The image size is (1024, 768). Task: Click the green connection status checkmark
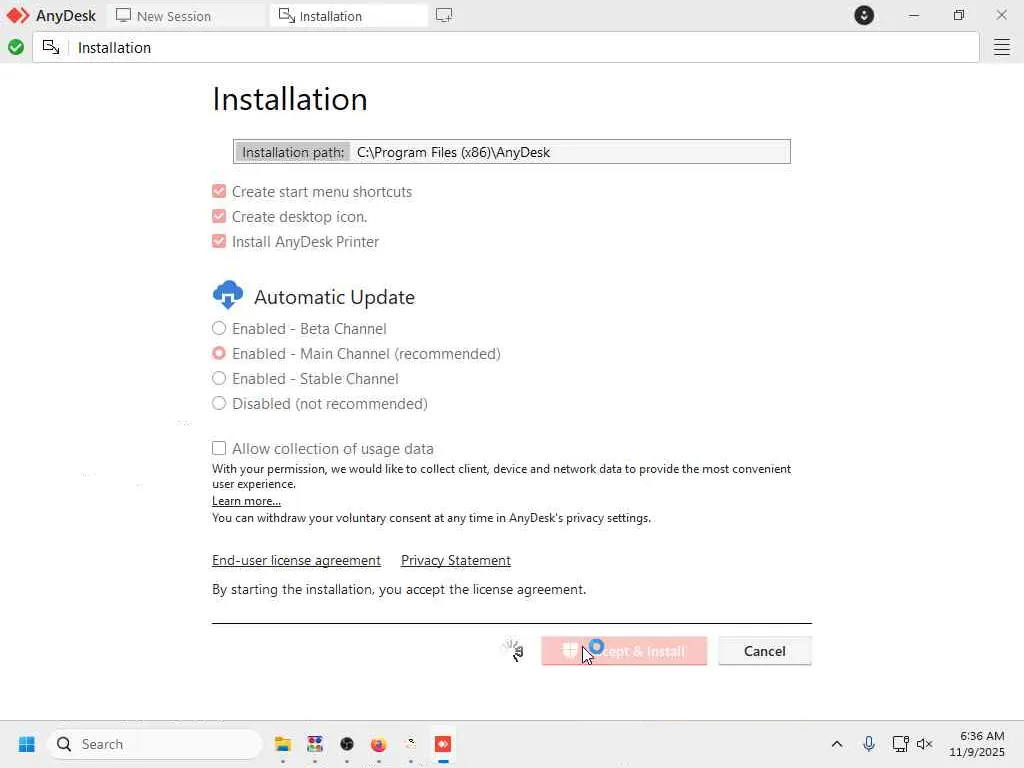(16, 47)
